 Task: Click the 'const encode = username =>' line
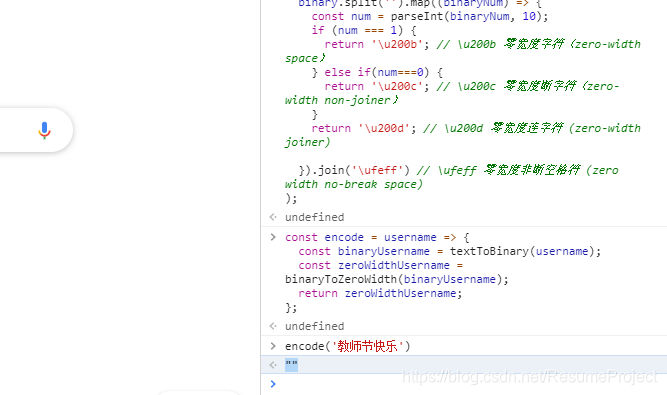(x=377, y=237)
